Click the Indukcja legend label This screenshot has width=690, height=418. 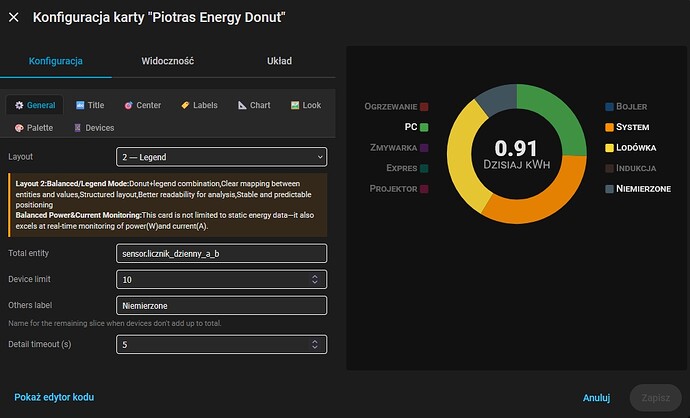[636, 168]
